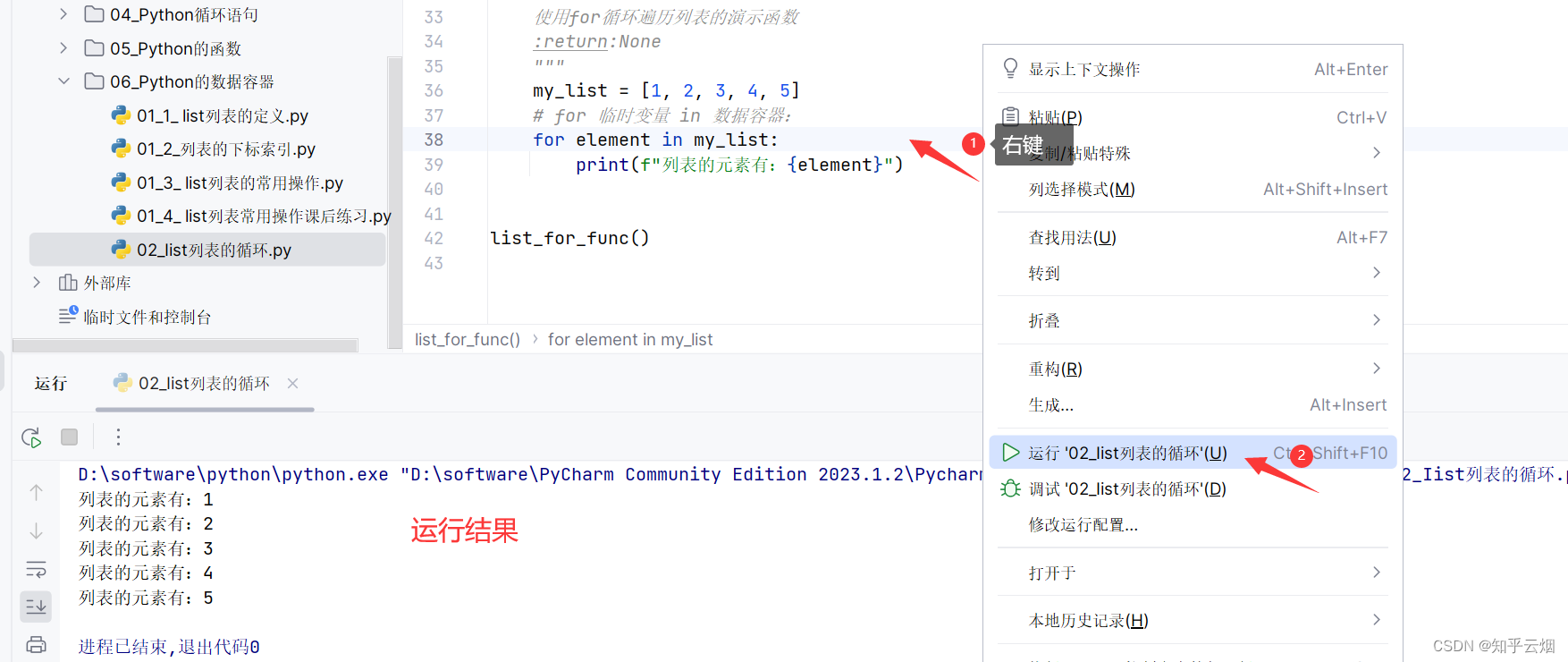Click the 05_Python的函数 folder icon
The image size is (1568, 662).
[94, 47]
